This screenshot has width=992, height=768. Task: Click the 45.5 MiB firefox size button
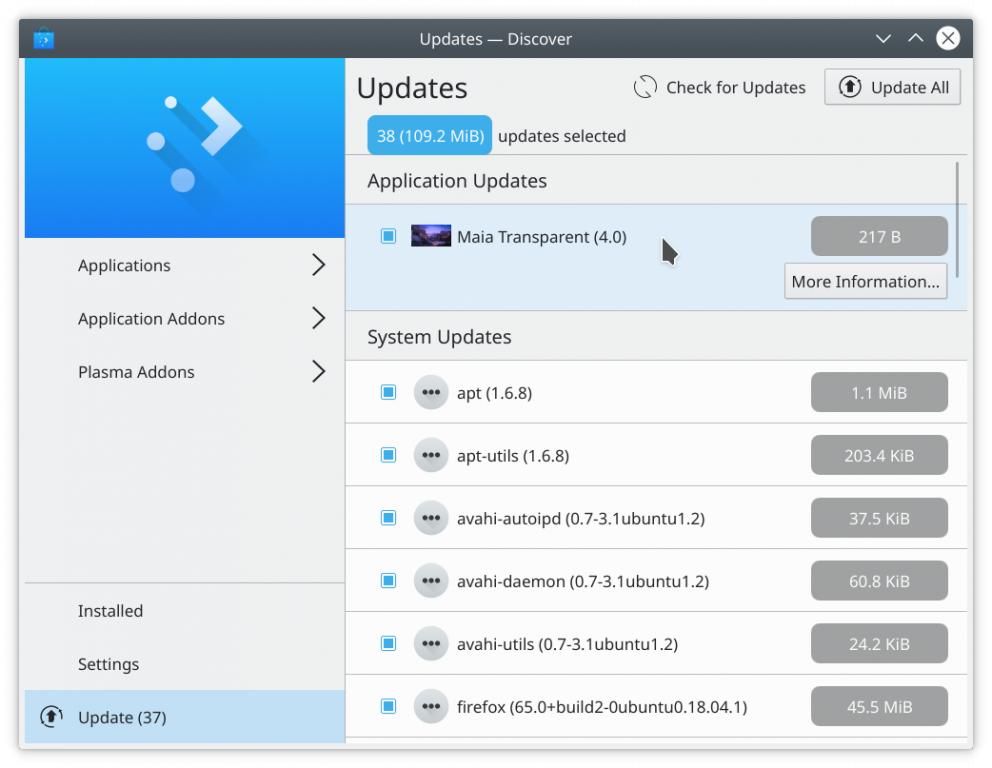point(879,706)
